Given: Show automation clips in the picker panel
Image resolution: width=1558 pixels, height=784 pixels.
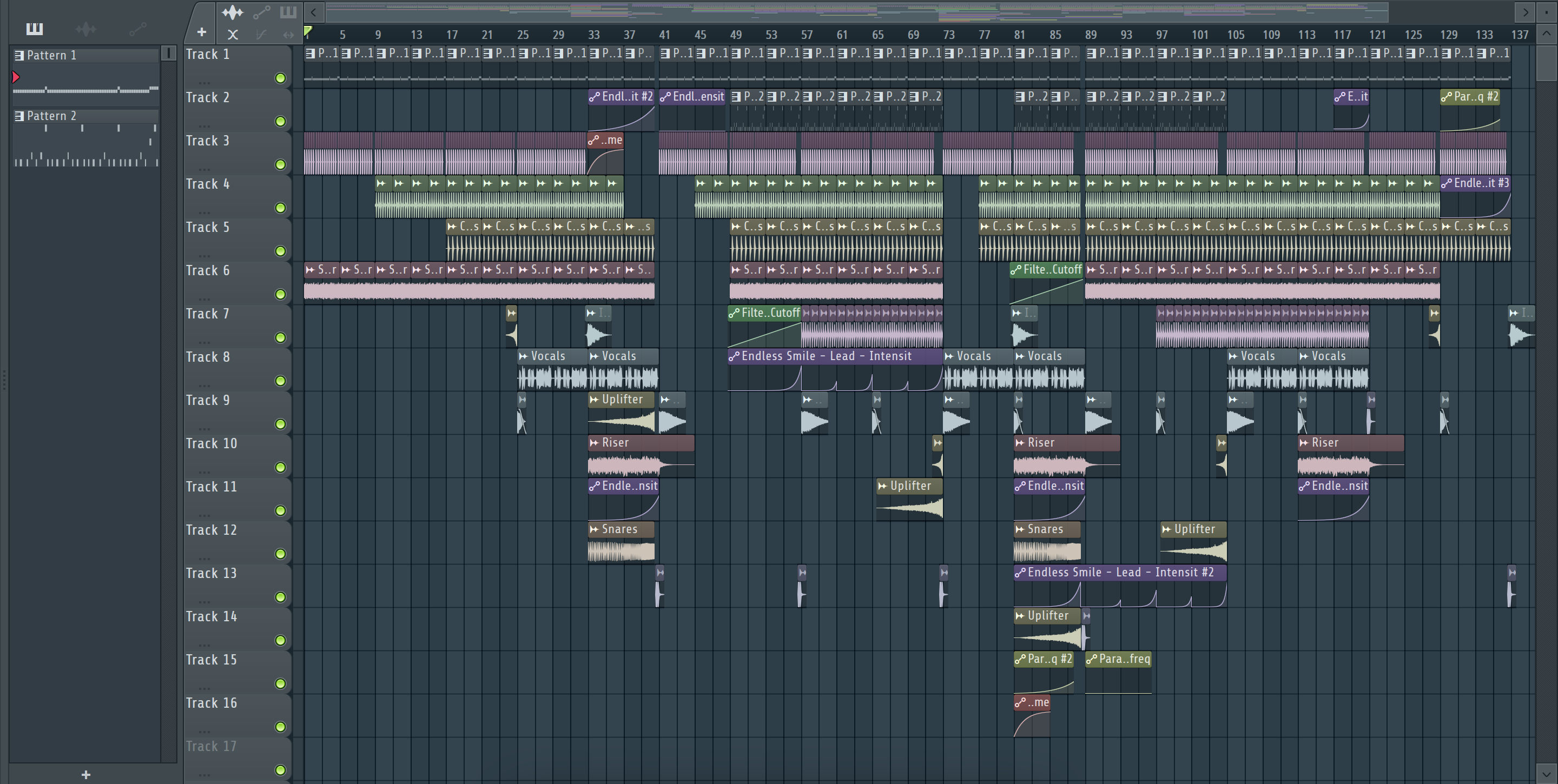Looking at the screenshot, I should (137, 29).
